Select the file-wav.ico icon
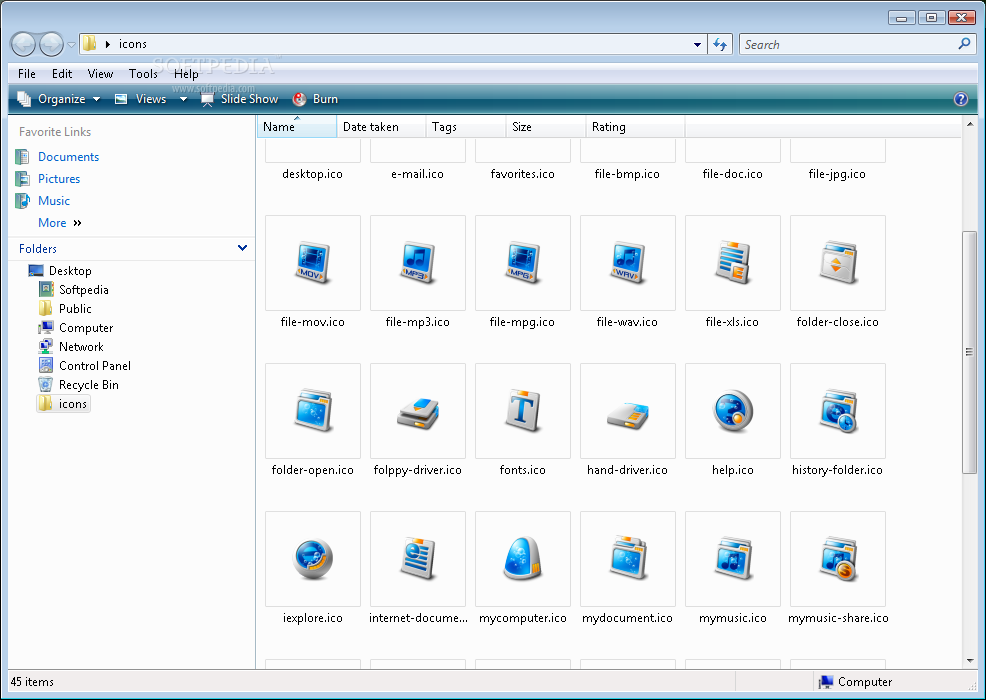This screenshot has width=986, height=700. click(x=628, y=263)
